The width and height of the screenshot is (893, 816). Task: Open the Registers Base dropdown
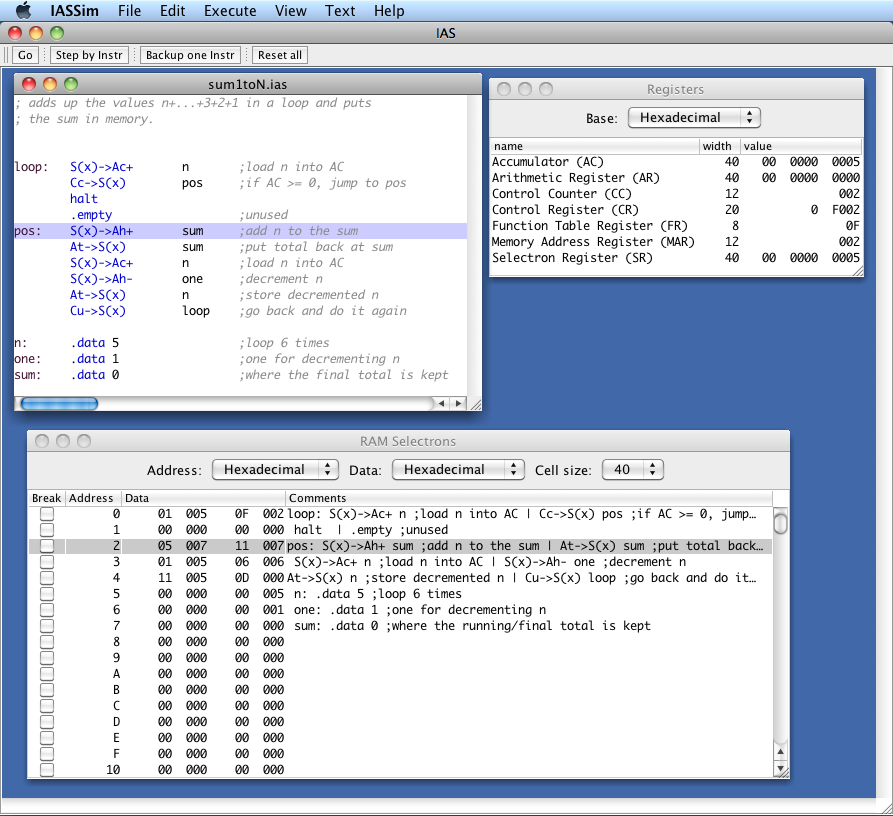coord(694,118)
